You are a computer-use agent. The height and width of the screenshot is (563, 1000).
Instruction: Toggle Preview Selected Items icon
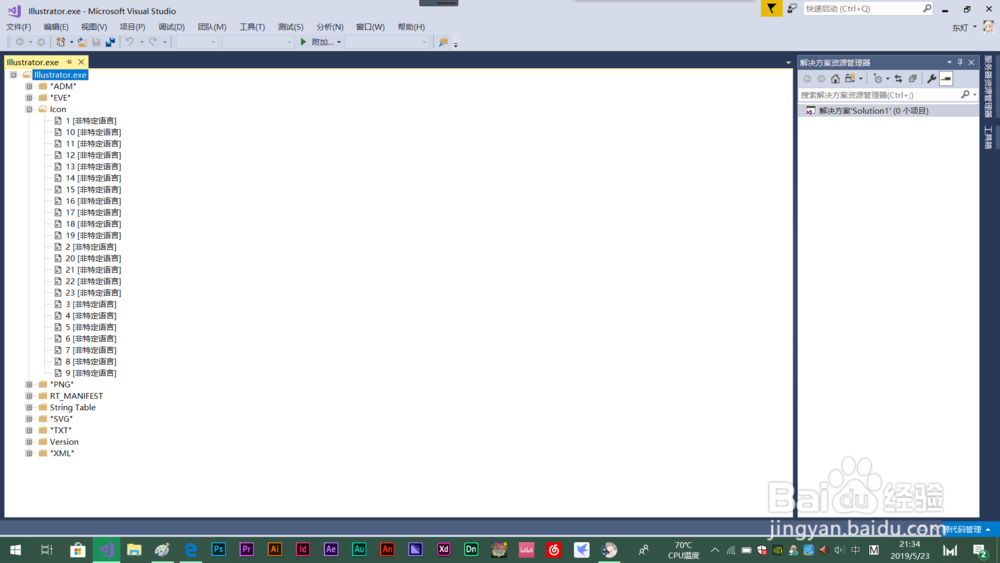[946, 79]
